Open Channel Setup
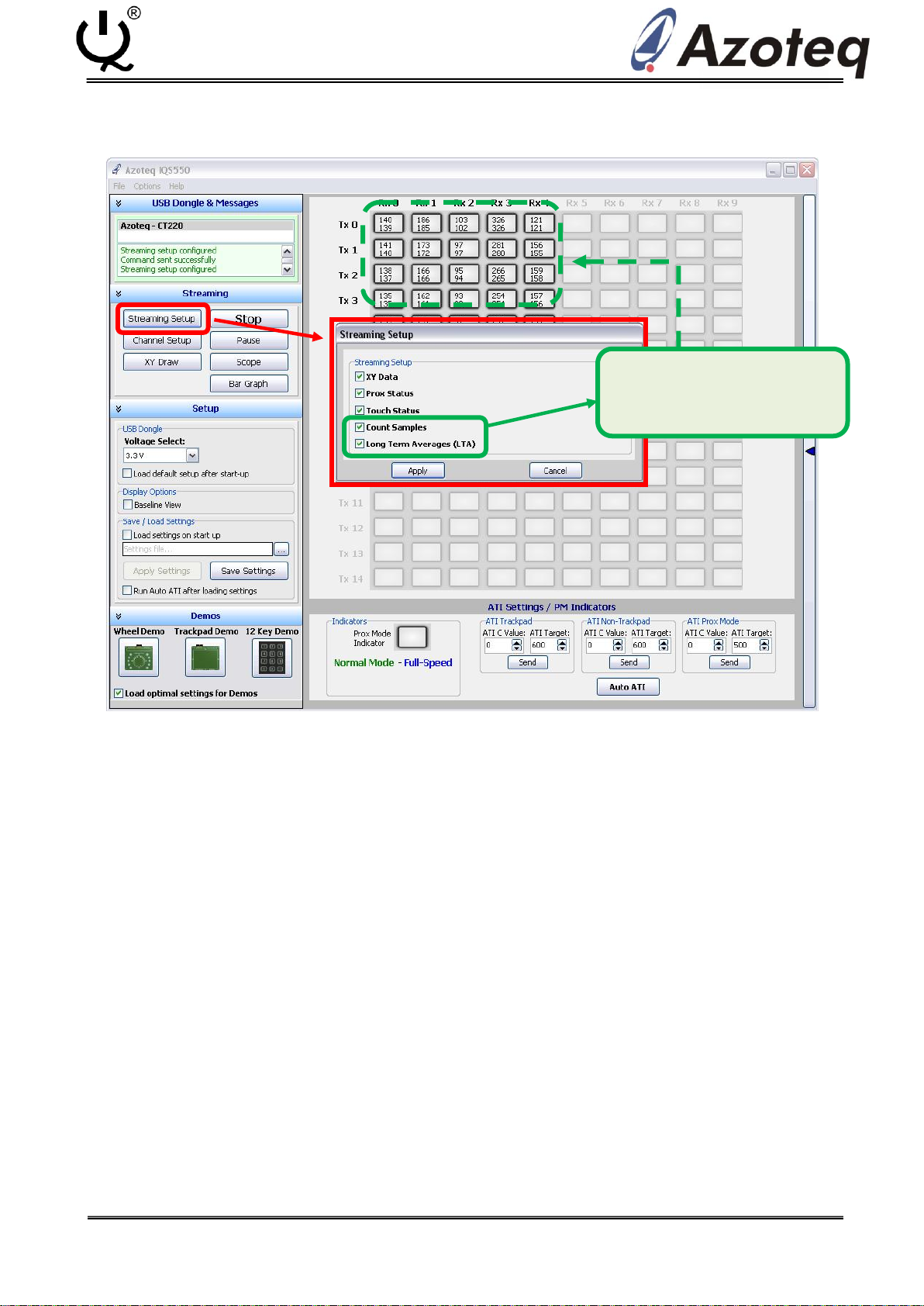This screenshot has height=1306, width=924. coord(162,340)
